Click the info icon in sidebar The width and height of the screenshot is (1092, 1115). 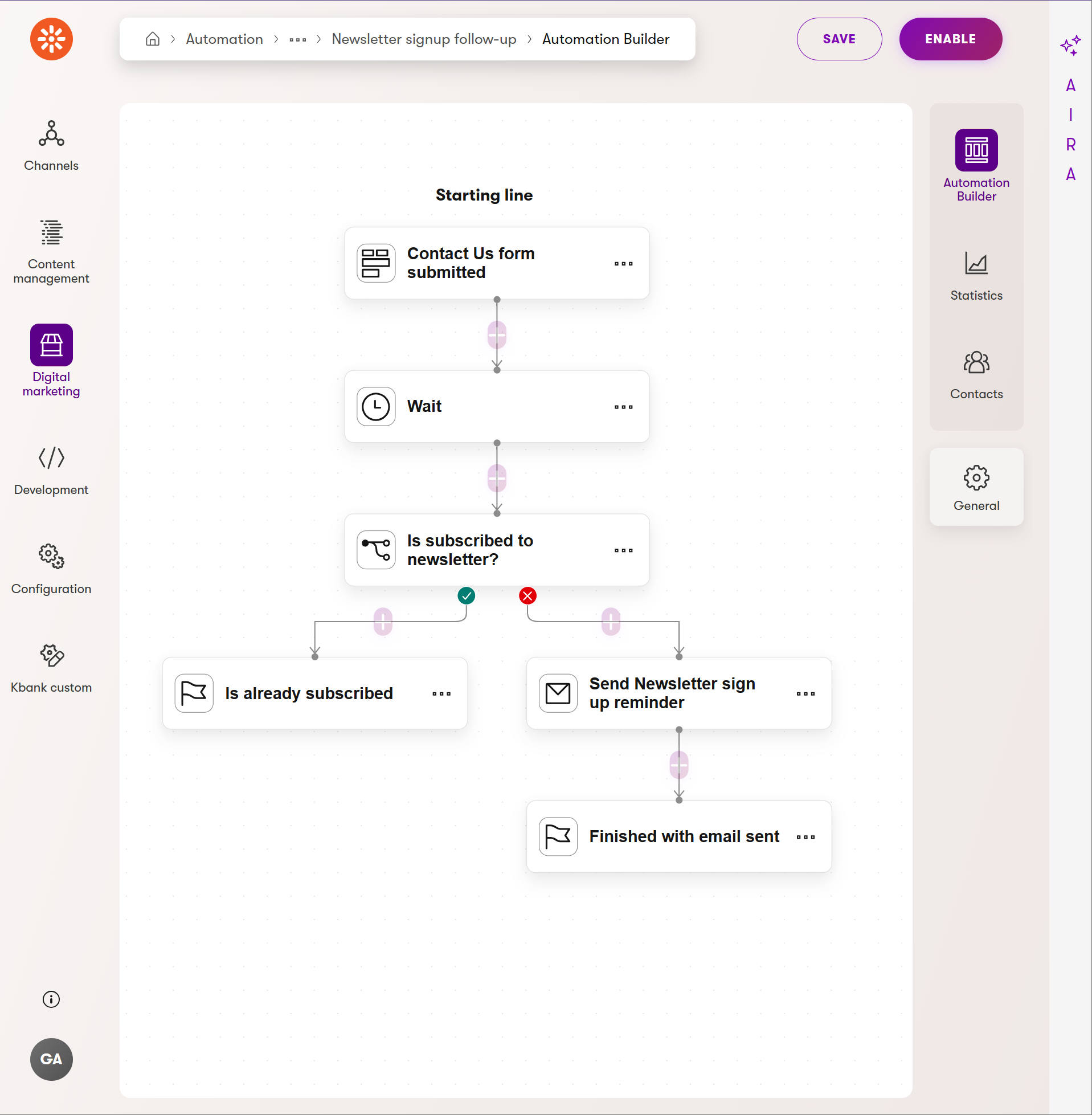[x=51, y=999]
